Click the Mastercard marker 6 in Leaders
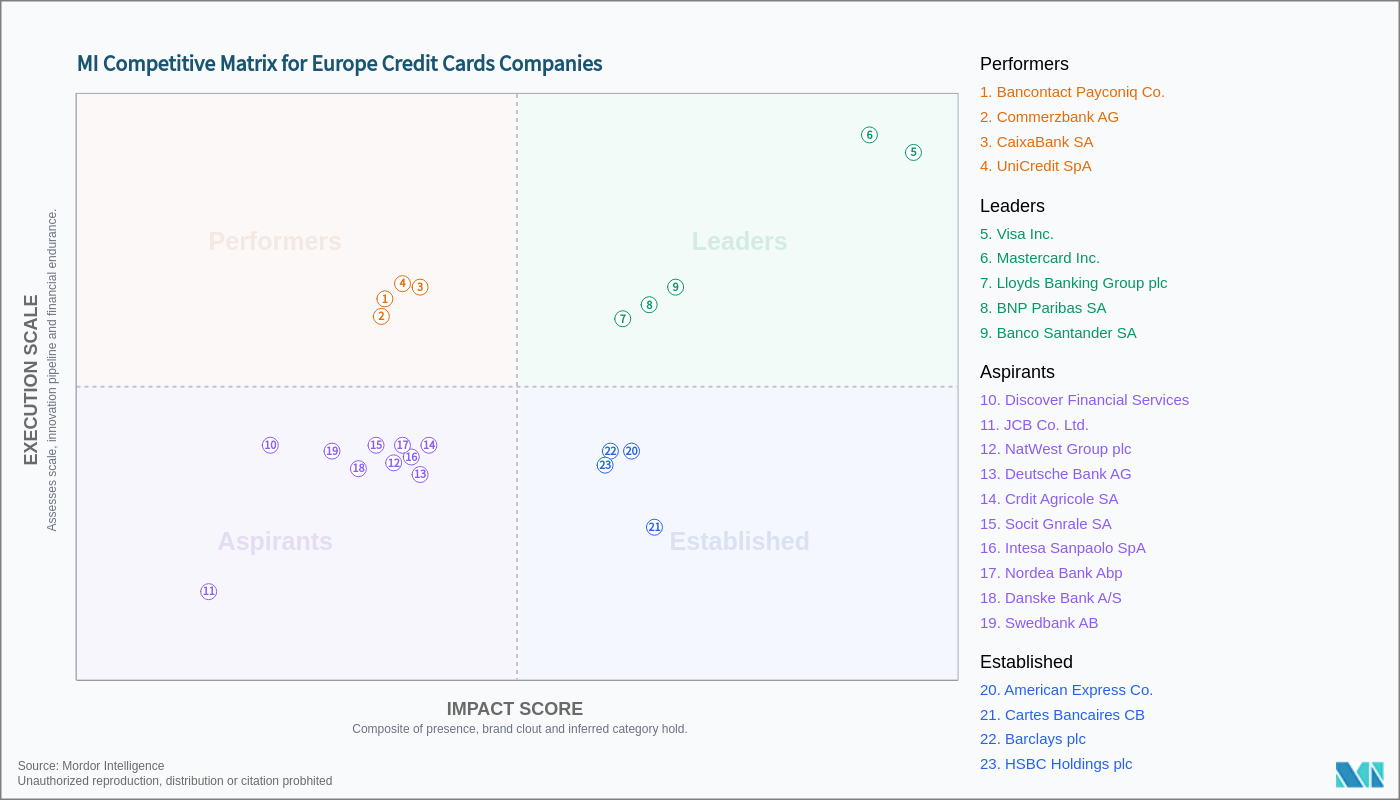Image resolution: width=1400 pixels, height=800 pixels. 869,135
